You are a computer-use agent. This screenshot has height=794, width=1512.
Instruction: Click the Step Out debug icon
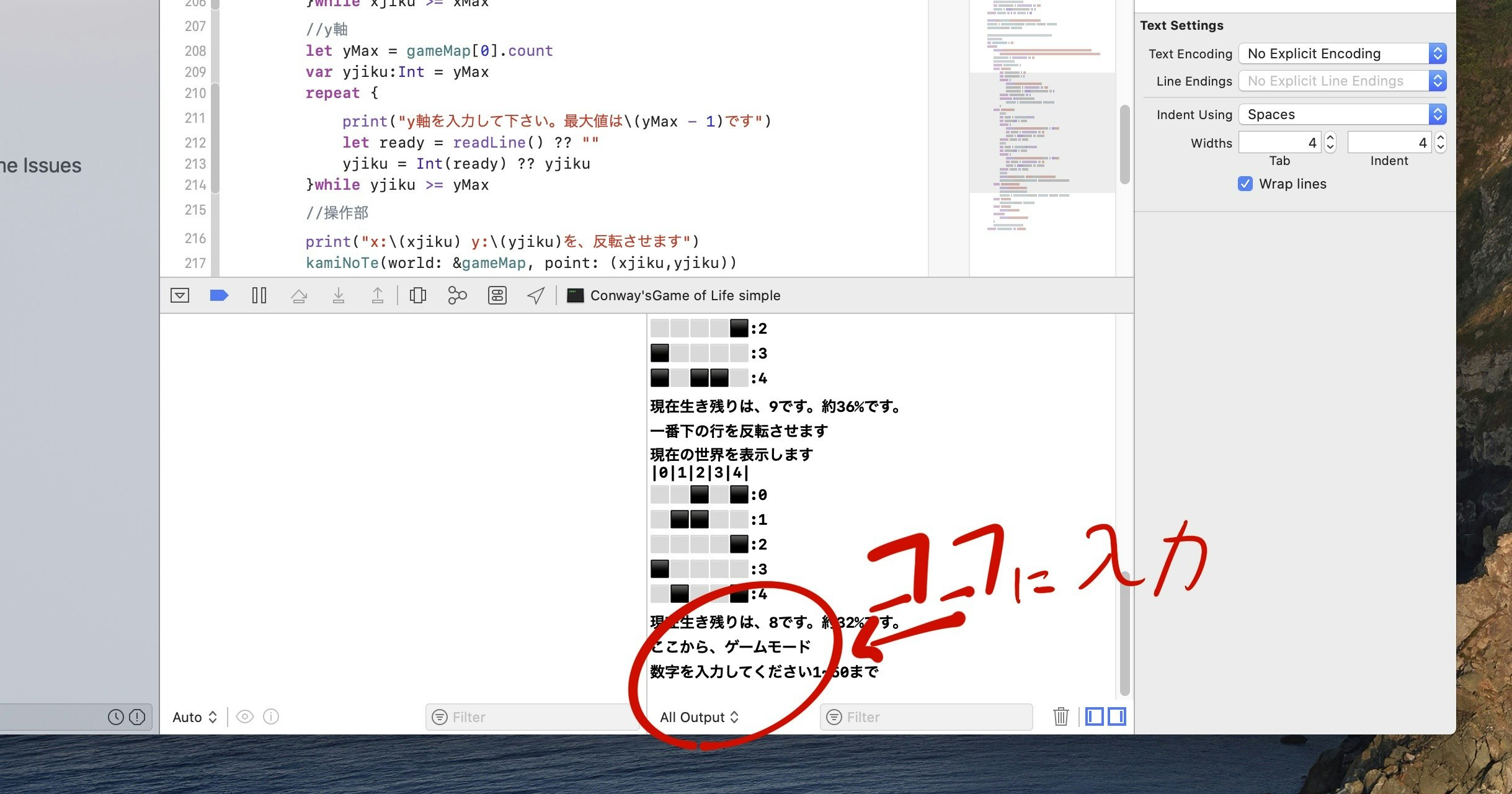point(377,295)
